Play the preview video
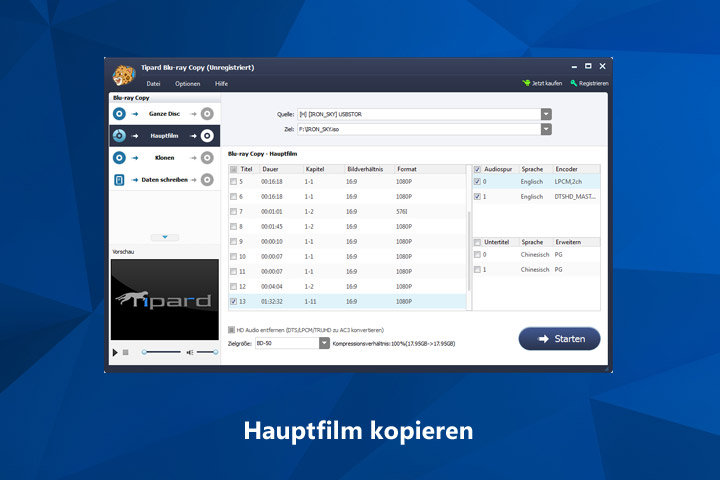The image size is (720, 480). (115, 352)
